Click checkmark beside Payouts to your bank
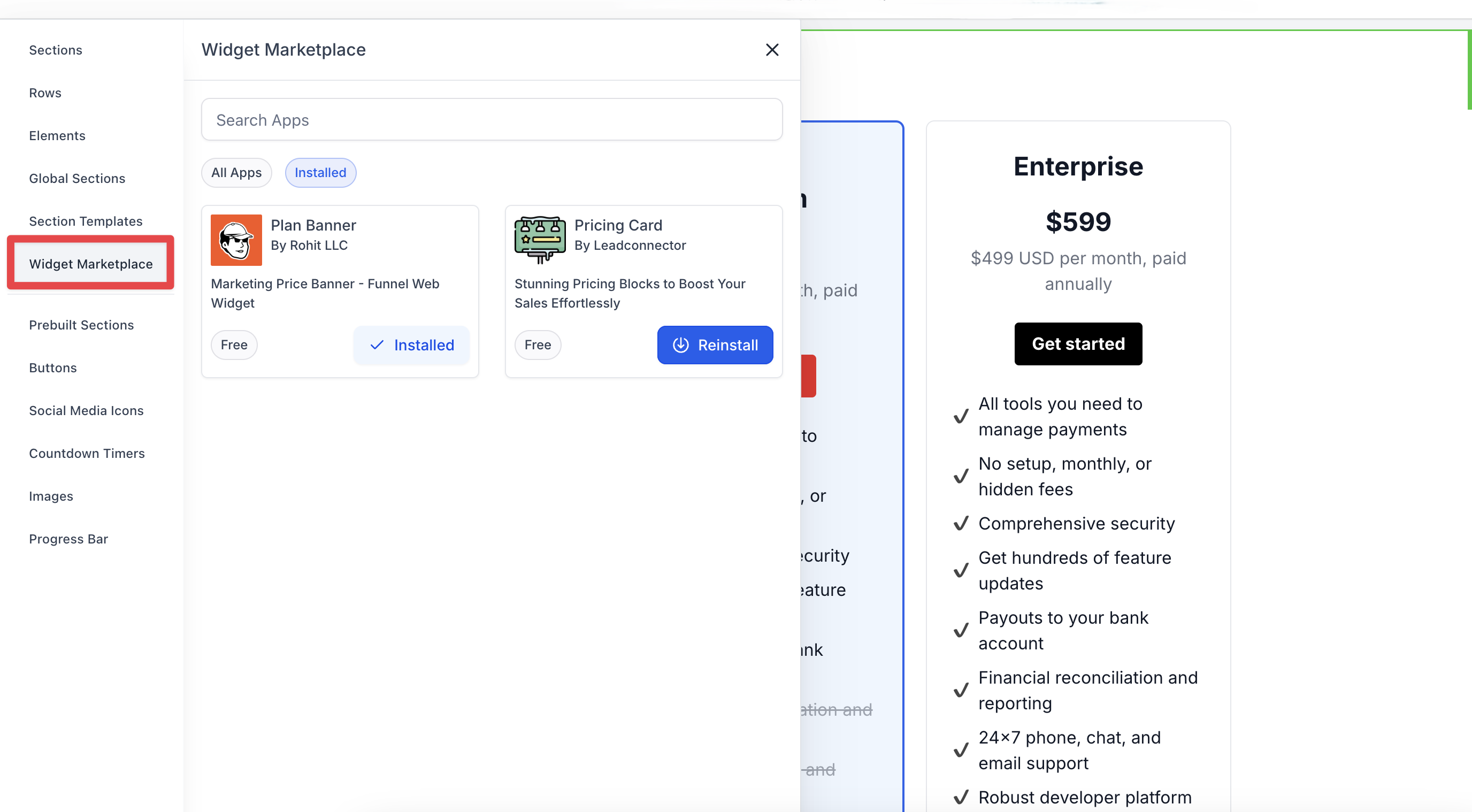This screenshot has width=1472, height=812. (x=961, y=631)
